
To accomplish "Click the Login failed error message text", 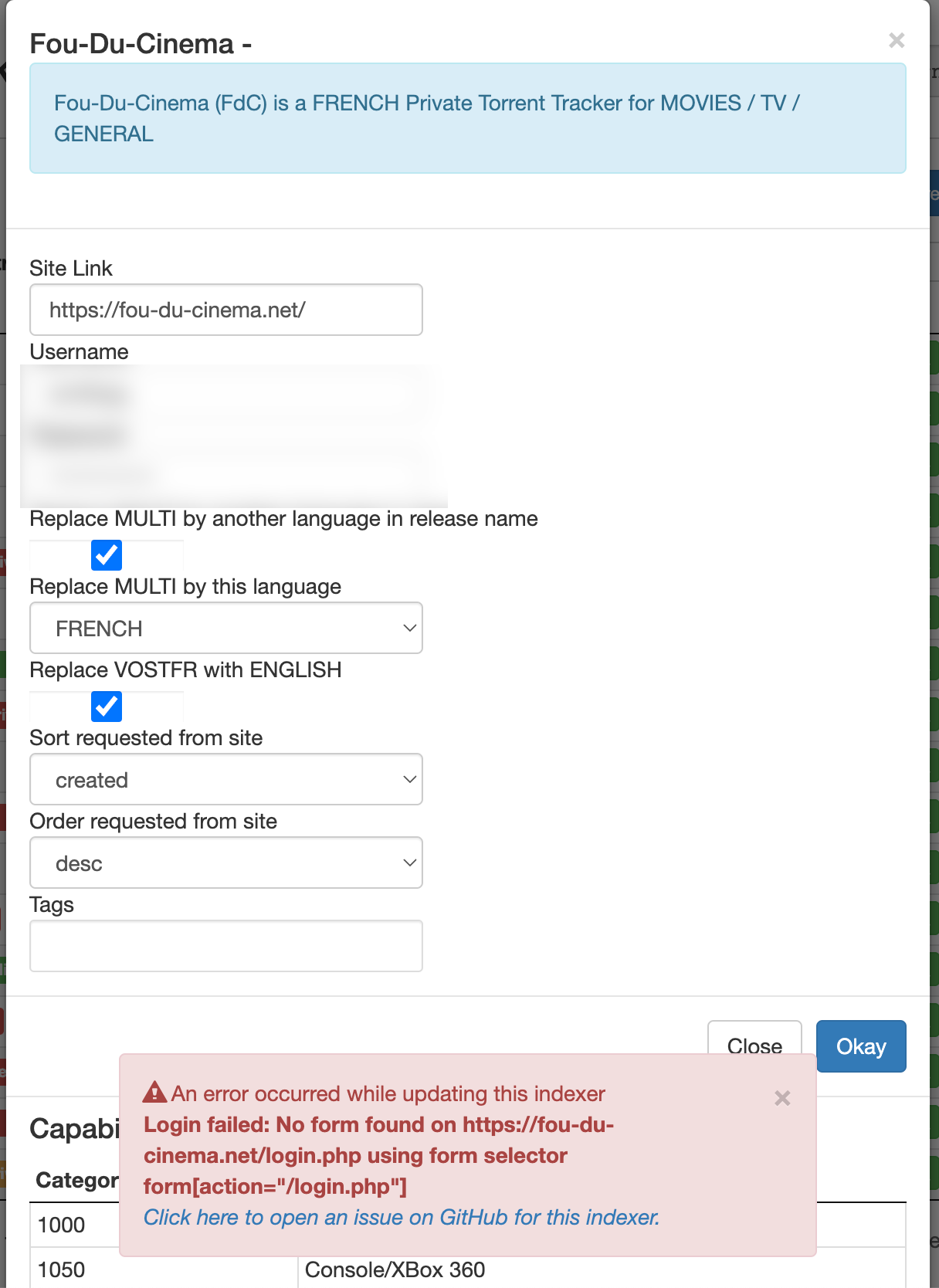I will pyautogui.click(x=378, y=1155).
